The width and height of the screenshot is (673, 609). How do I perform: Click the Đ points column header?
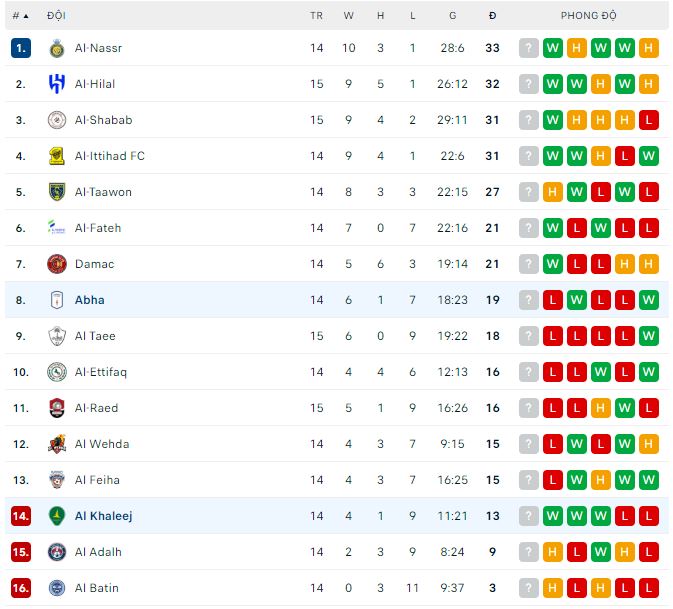[492, 16]
